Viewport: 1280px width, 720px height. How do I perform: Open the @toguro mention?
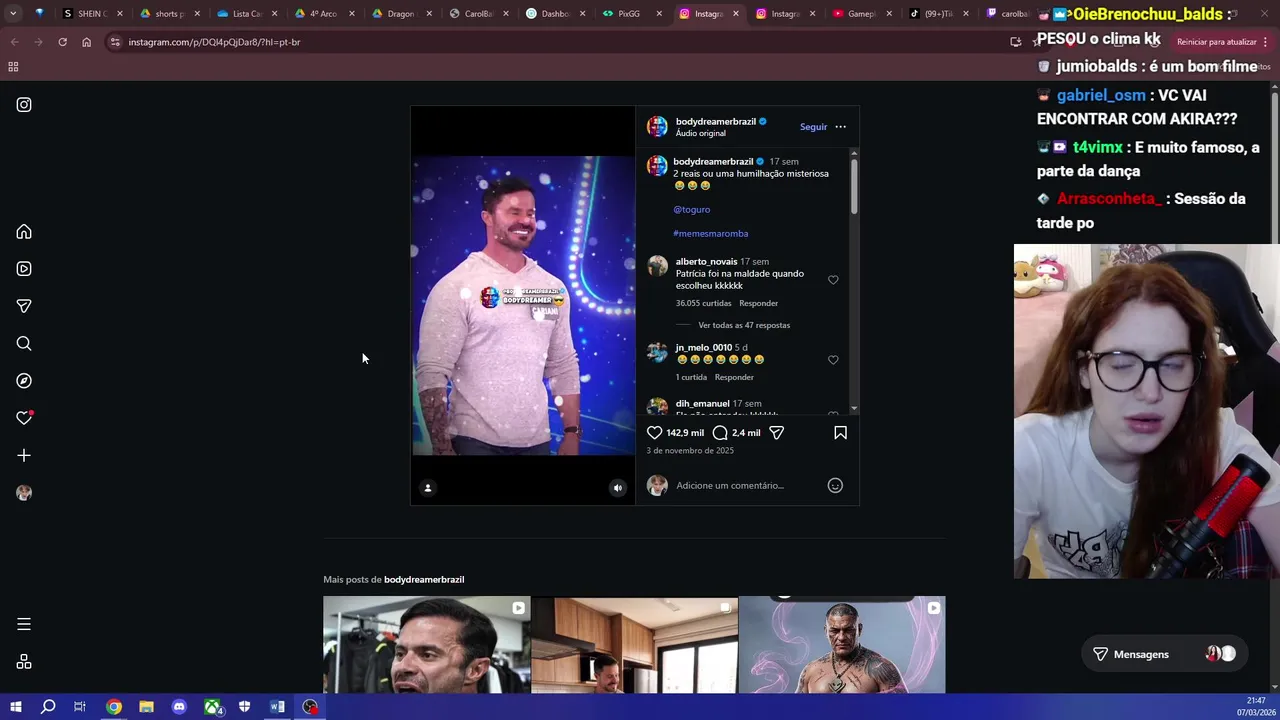point(691,210)
